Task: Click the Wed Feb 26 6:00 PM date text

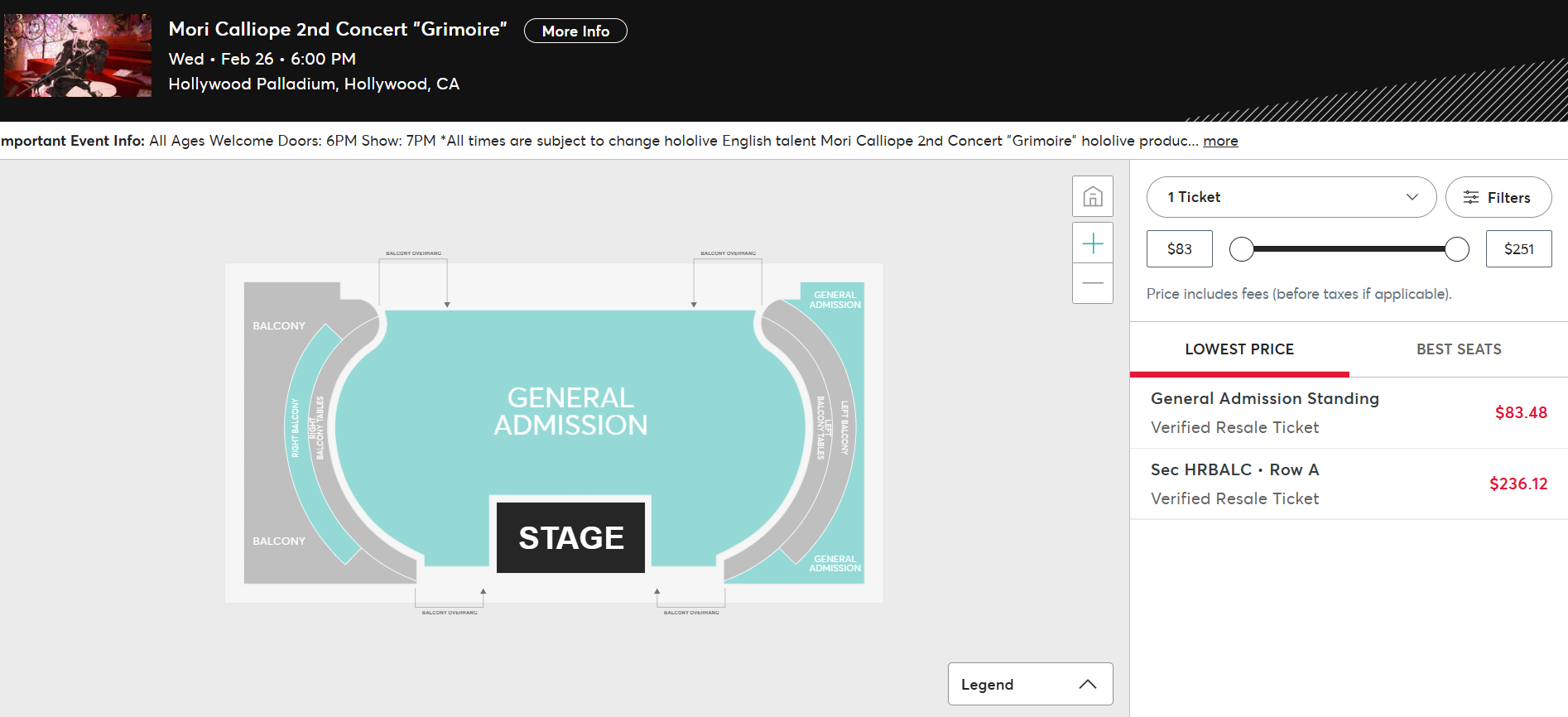Action: pyautogui.click(x=262, y=59)
